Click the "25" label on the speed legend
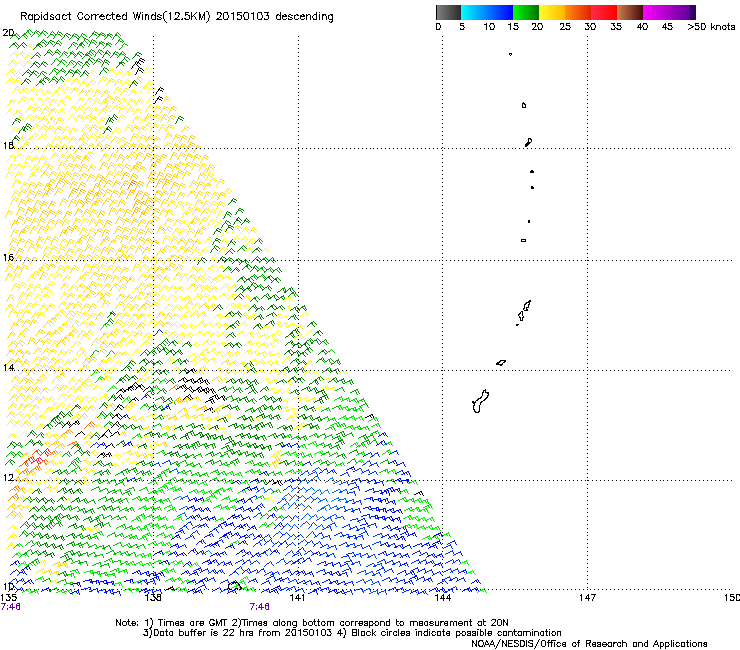The height and width of the screenshot is (650, 740). [565, 27]
